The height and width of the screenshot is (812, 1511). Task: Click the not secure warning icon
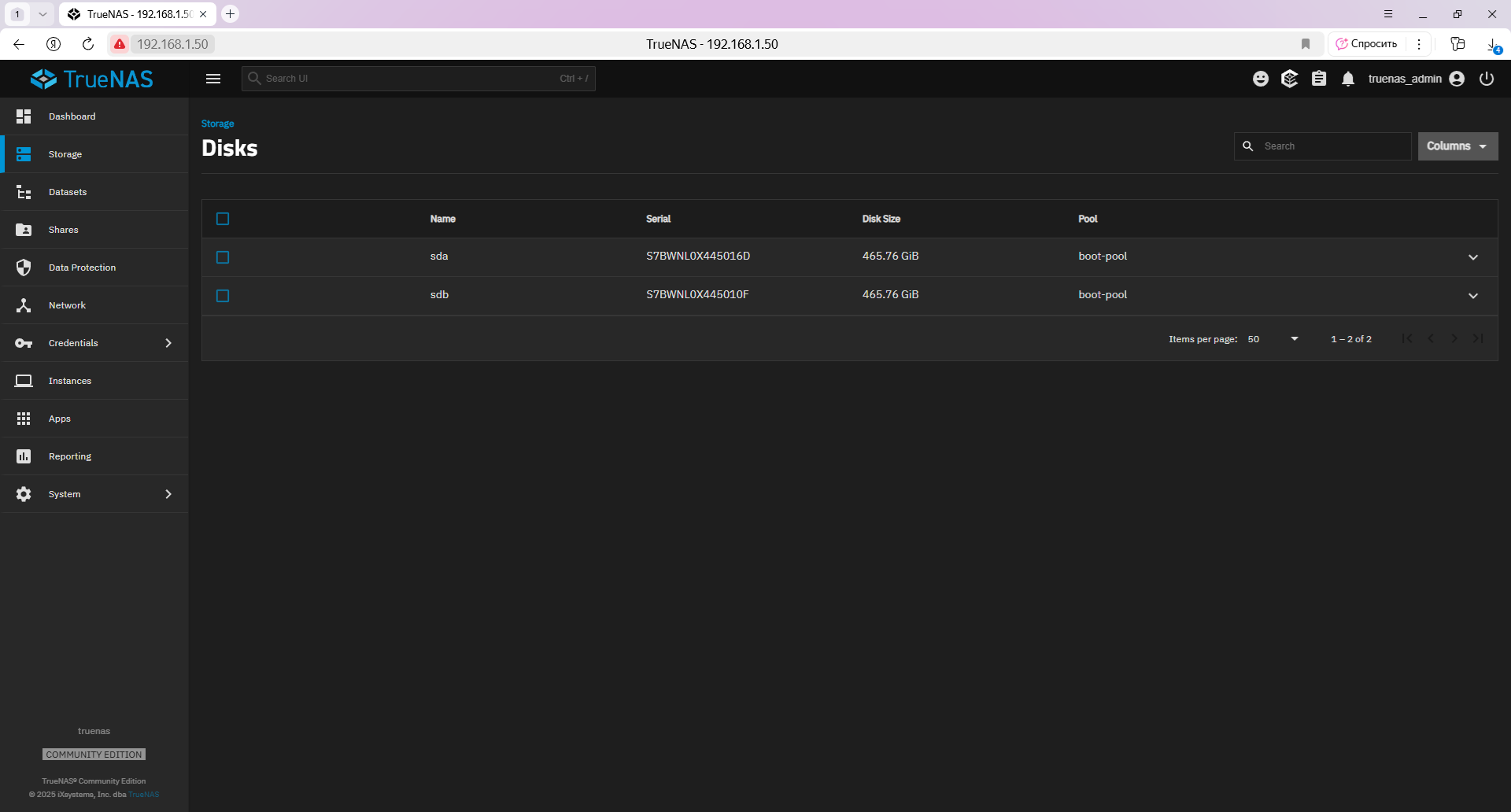tap(120, 44)
